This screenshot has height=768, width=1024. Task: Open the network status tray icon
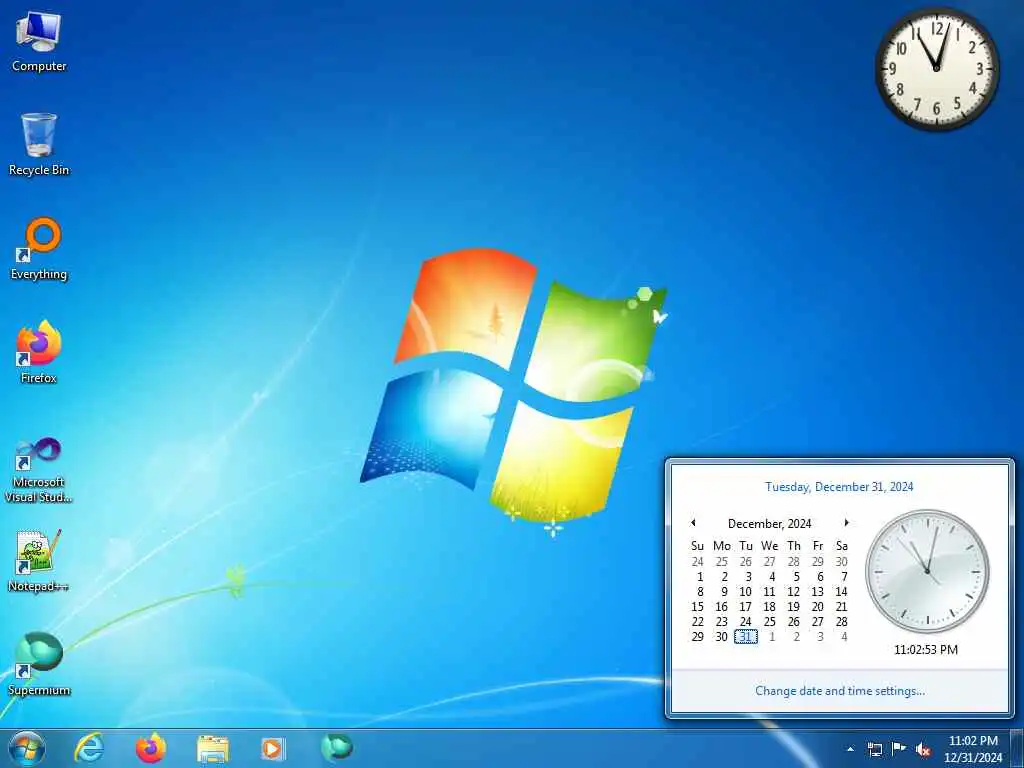coord(874,749)
